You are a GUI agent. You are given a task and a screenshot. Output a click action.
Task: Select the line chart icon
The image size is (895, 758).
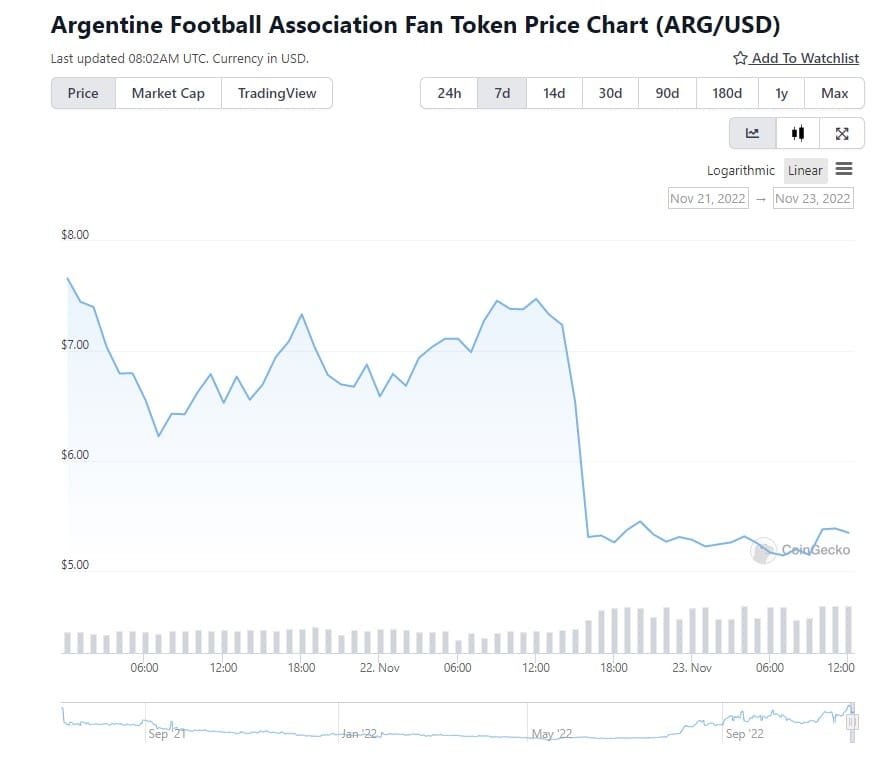coord(753,132)
